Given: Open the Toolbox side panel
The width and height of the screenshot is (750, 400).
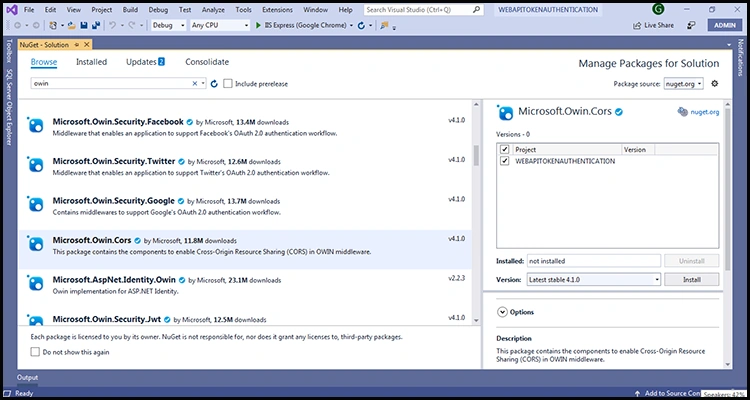Looking at the screenshot, I should coord(9,52).
